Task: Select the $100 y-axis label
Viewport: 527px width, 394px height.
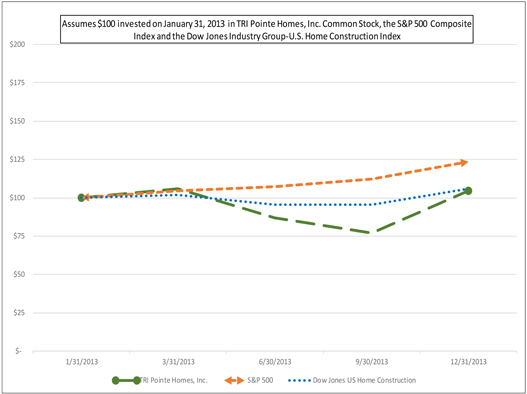Action: pos(17,198)
